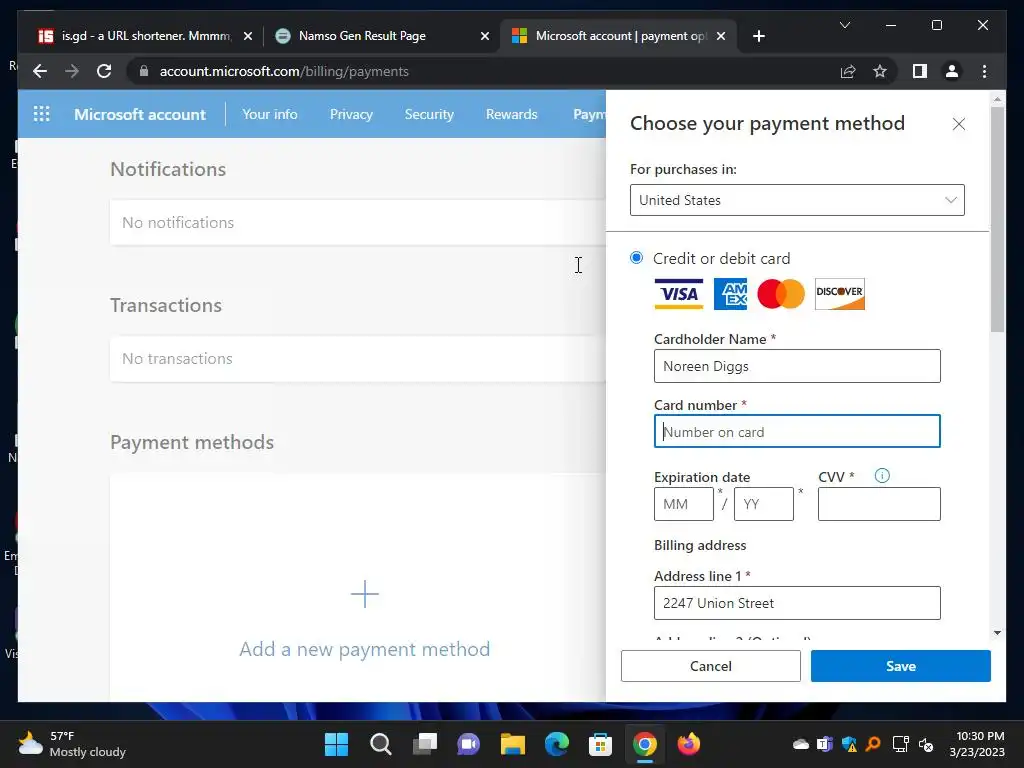Click the CVV info icon
This screenshot has width=1024, height=768.
(x=882, y=475)
